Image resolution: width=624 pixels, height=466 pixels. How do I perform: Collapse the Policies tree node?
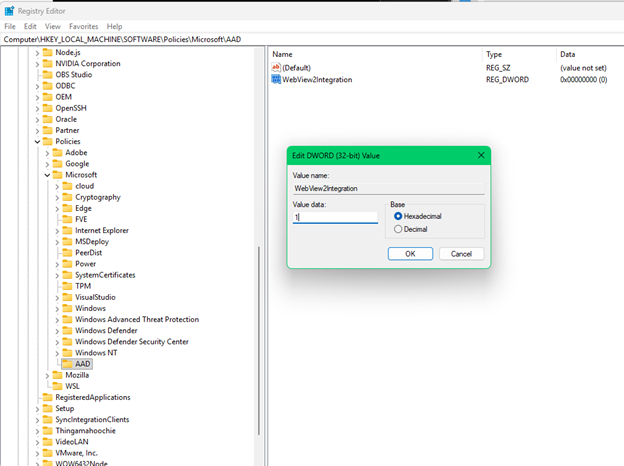[37, 141]
